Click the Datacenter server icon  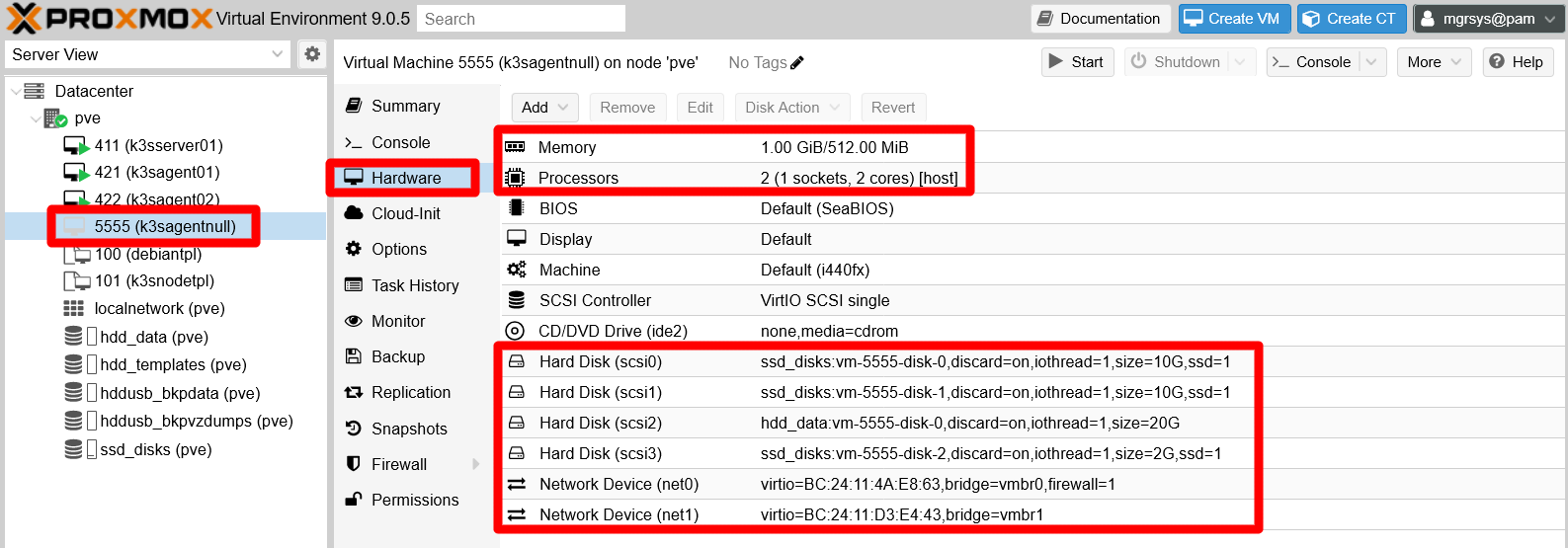pyautogui.click(x=35, y=91)
